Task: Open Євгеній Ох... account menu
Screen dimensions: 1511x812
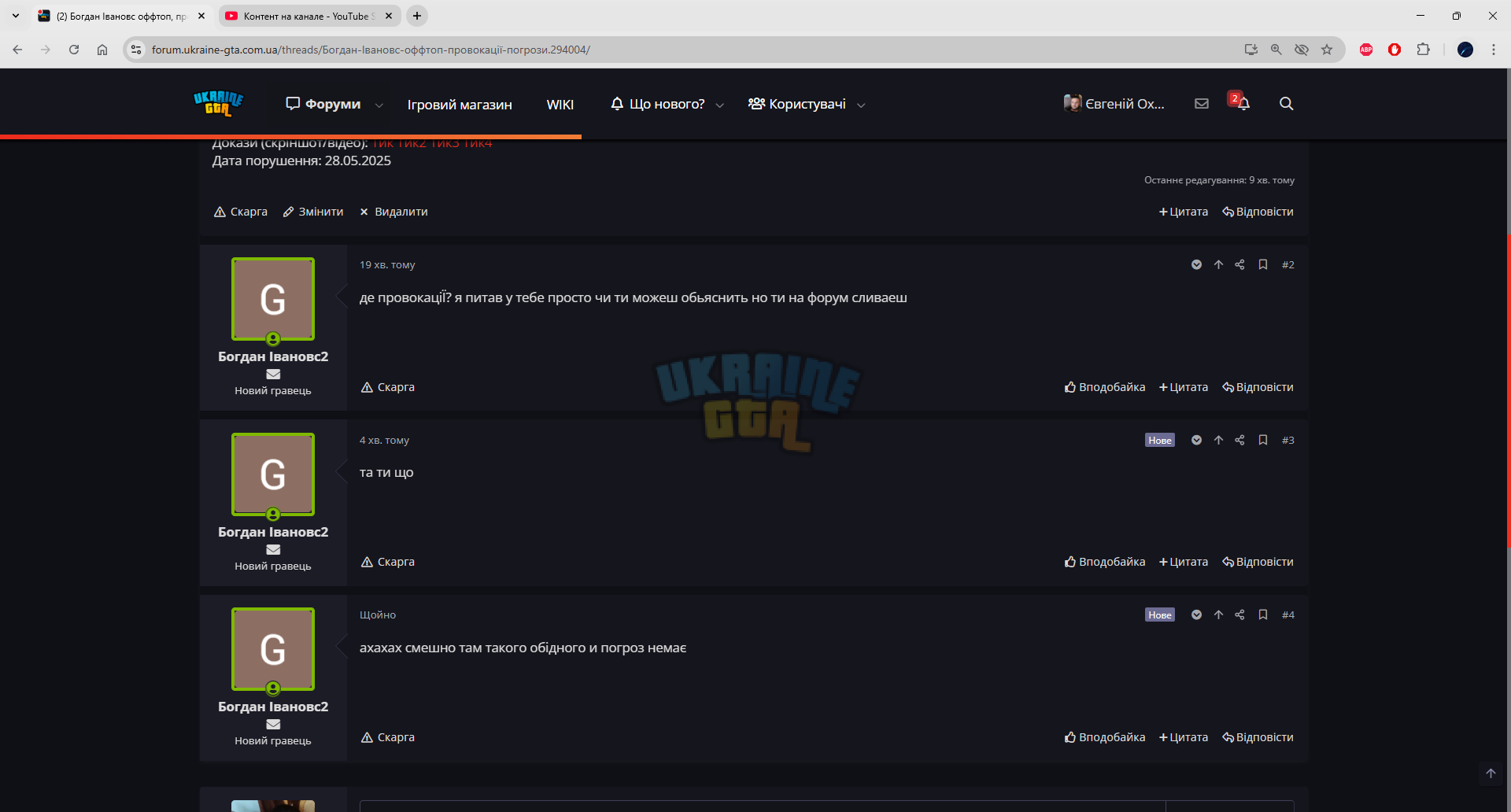Action: click(x=1114, y=103)
